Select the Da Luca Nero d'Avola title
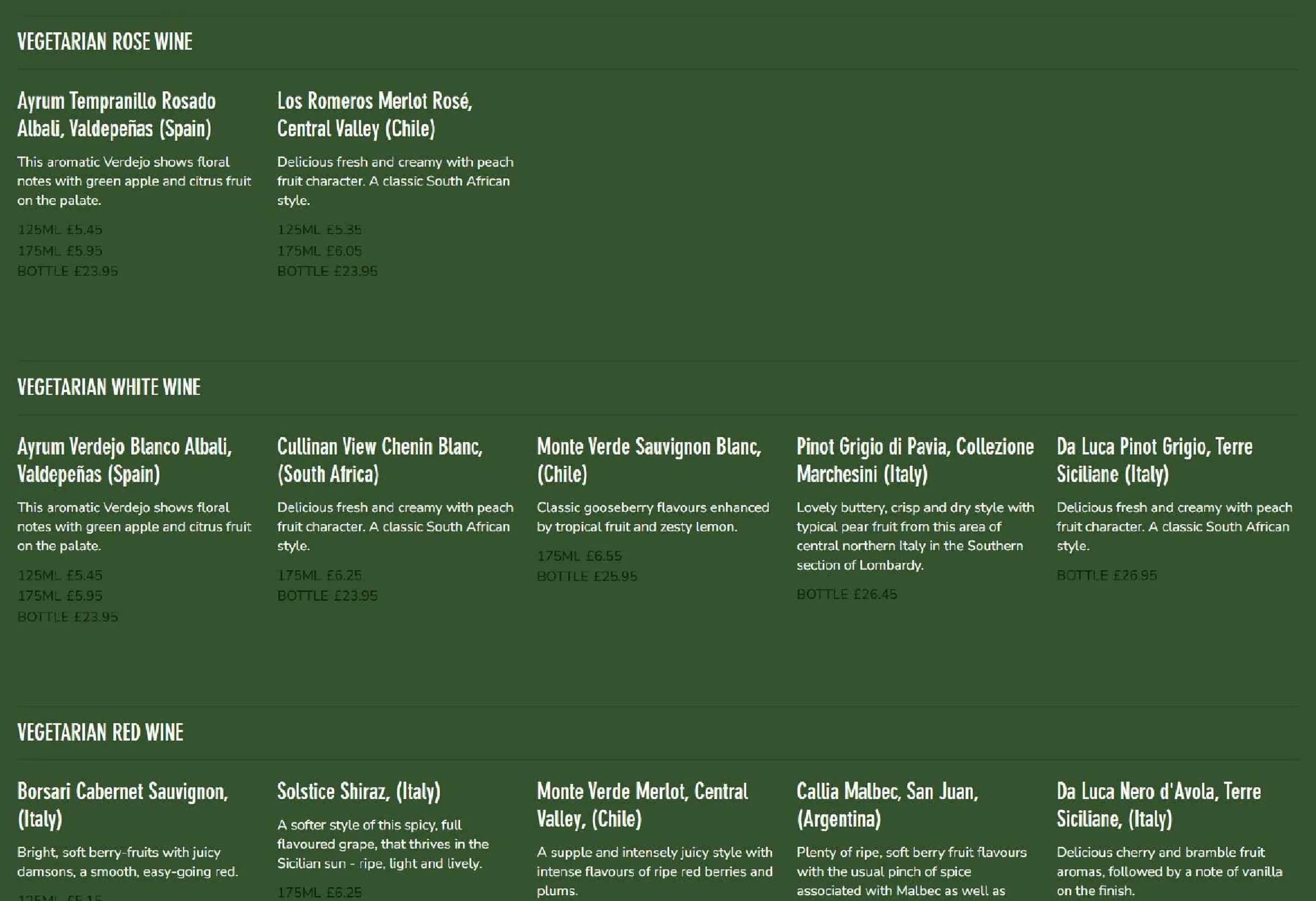Viewport: 1316px width, 901px height. (x=1159, y=805)
